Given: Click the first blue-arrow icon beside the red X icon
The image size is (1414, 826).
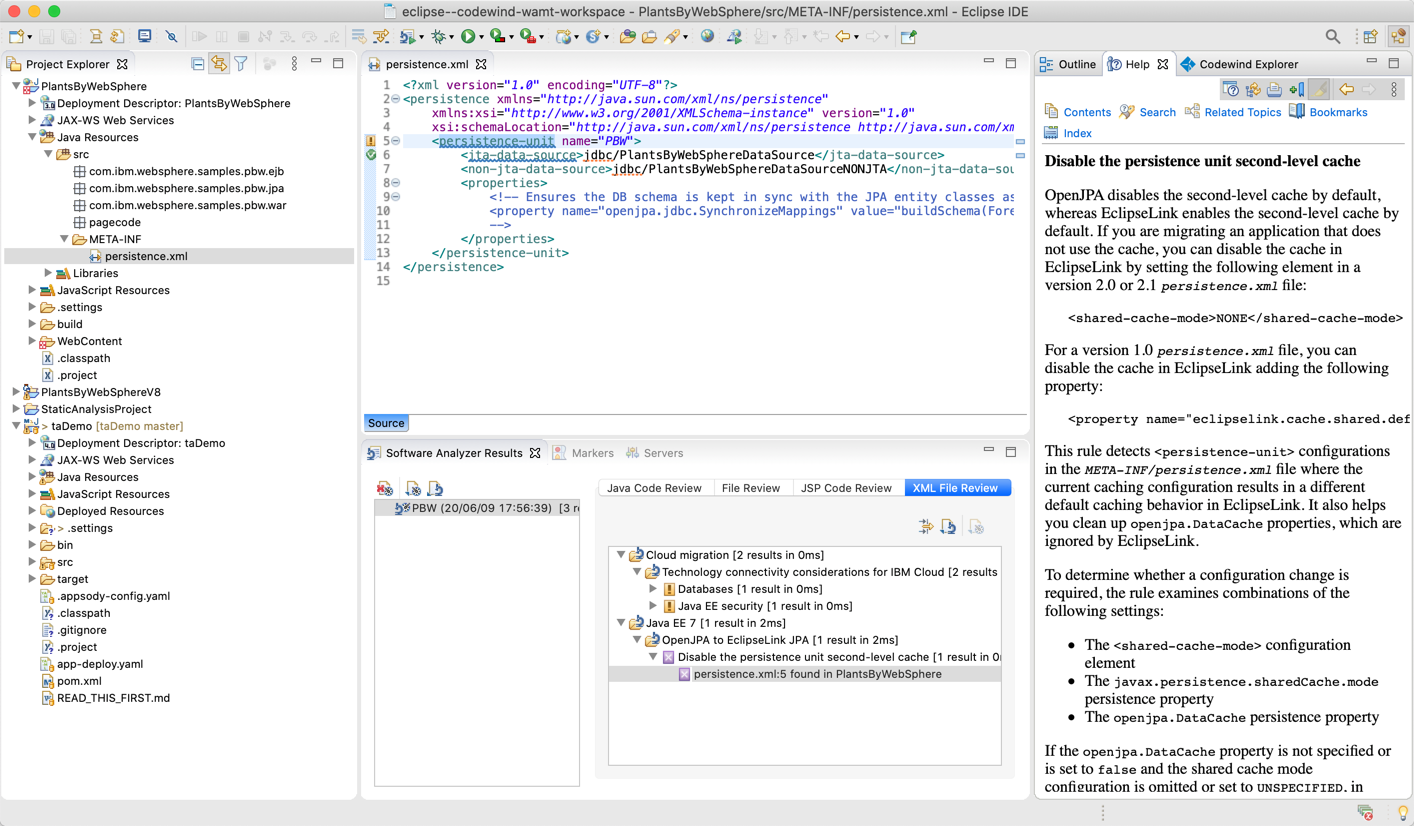Looking at the screenshot, I should pos(413,489).
